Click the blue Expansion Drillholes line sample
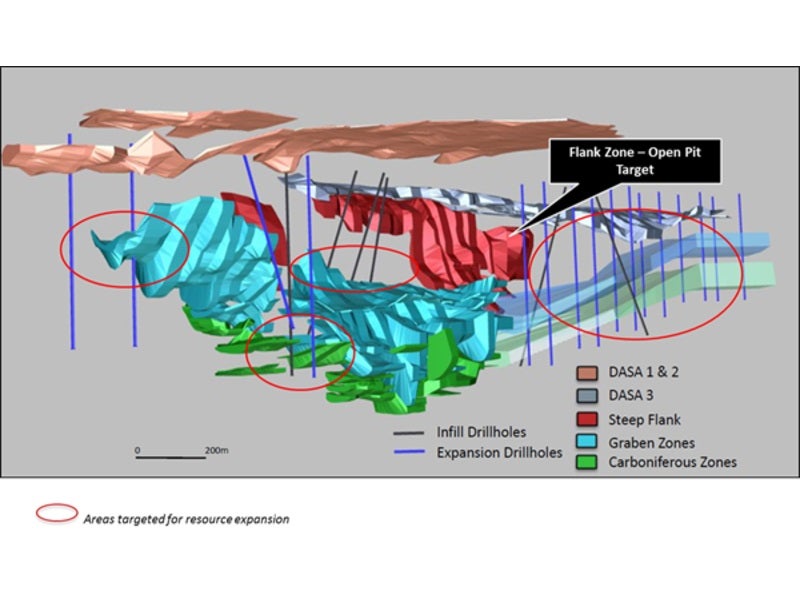This screenshot has width=800, height=600. (409, 452)
